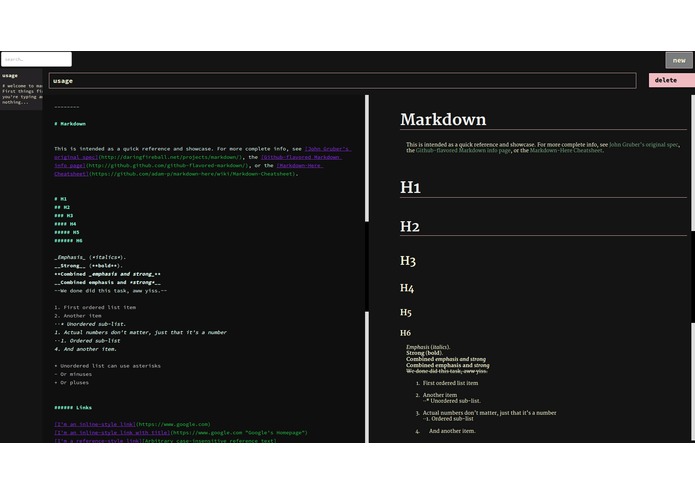Click '_Emphasis_' line in editor
The width and height of the screenshot is (695, 494).
coord(90,257)
